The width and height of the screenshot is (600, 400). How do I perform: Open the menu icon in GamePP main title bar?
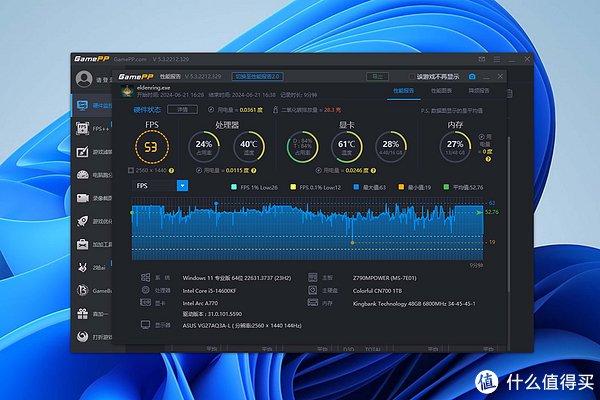pos(497,59)
